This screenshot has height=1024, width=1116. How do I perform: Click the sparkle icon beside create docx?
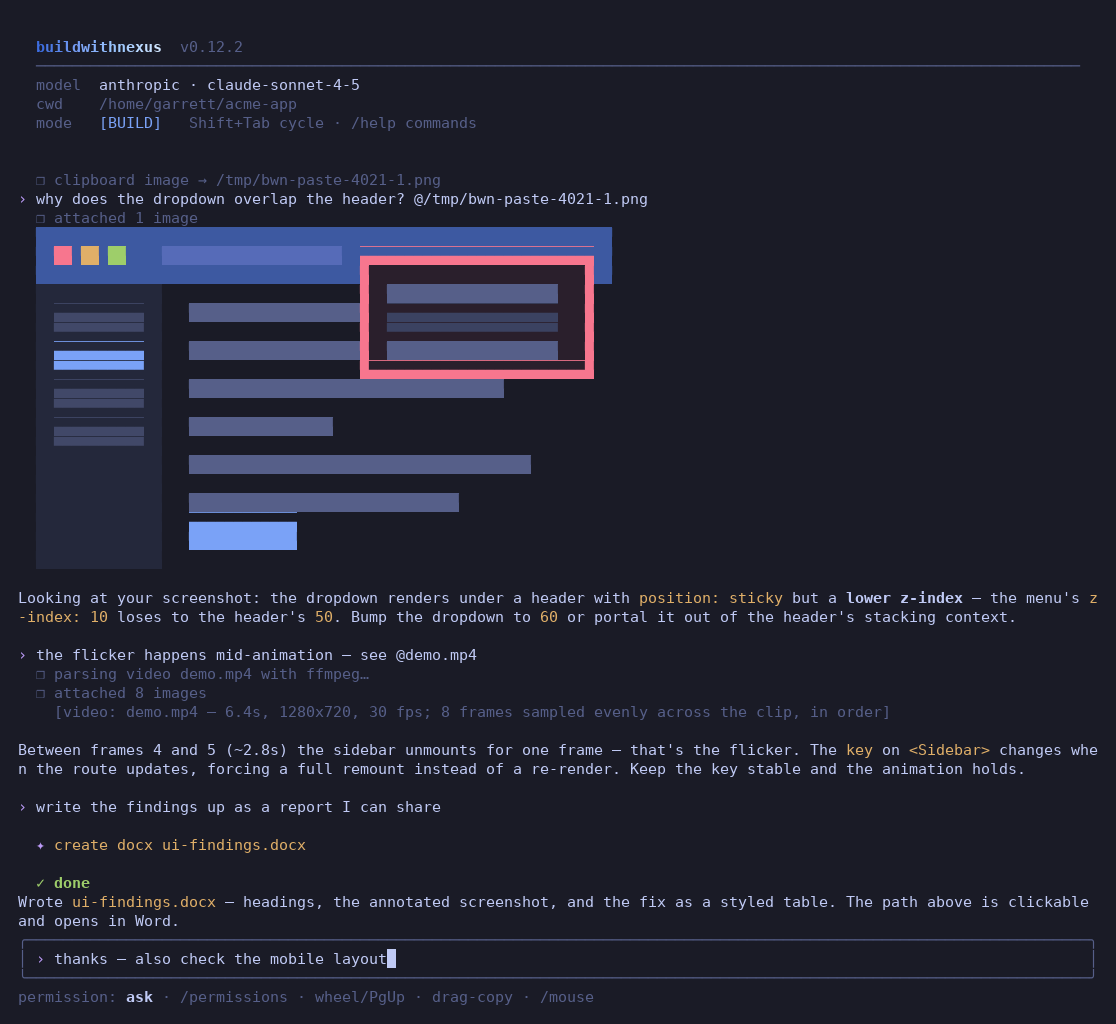click(41, 845)
